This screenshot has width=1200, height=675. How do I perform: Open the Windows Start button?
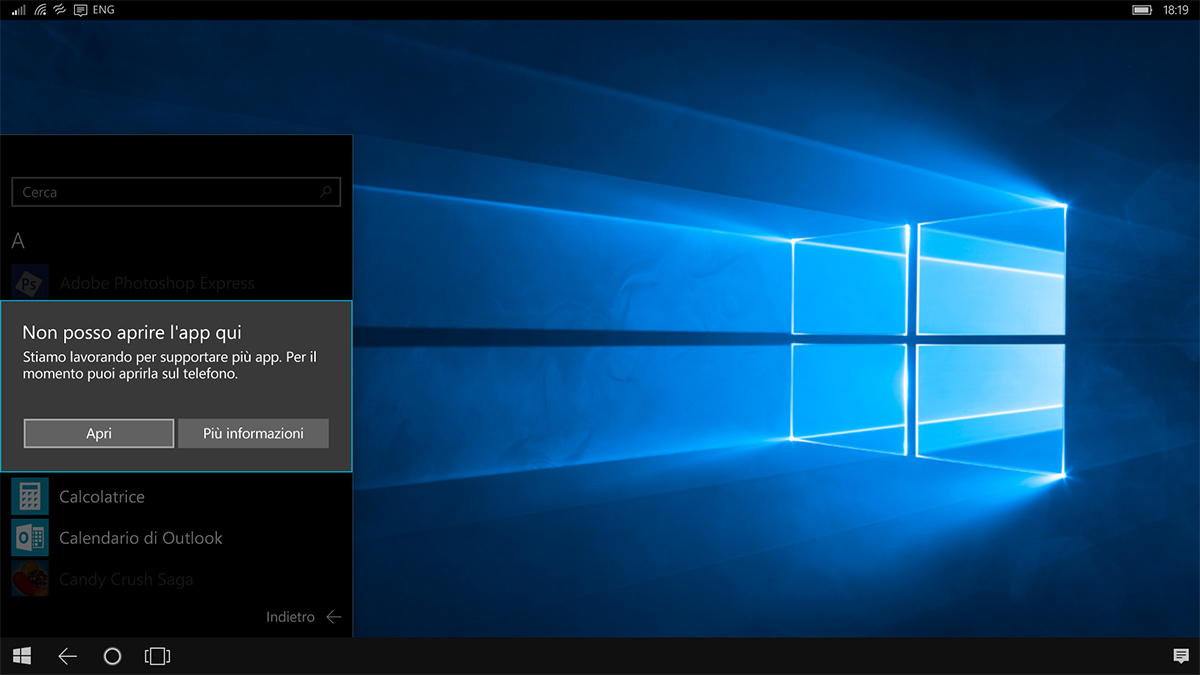pyautogui.click(x=22, y=656)
